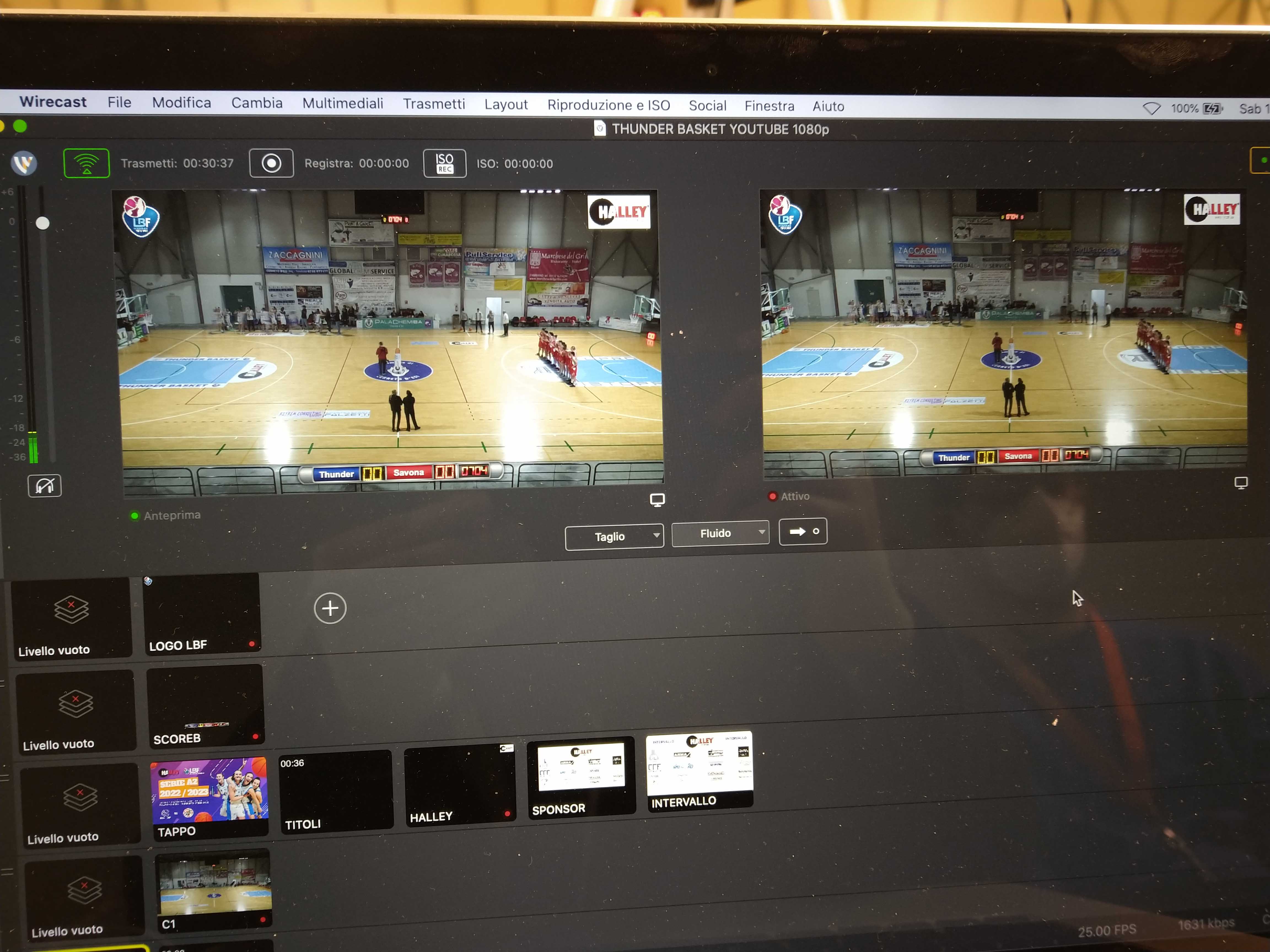1270x952 pixels.
Task: Open the Riproduzione e ISO menu
Action: click(609, 106)
